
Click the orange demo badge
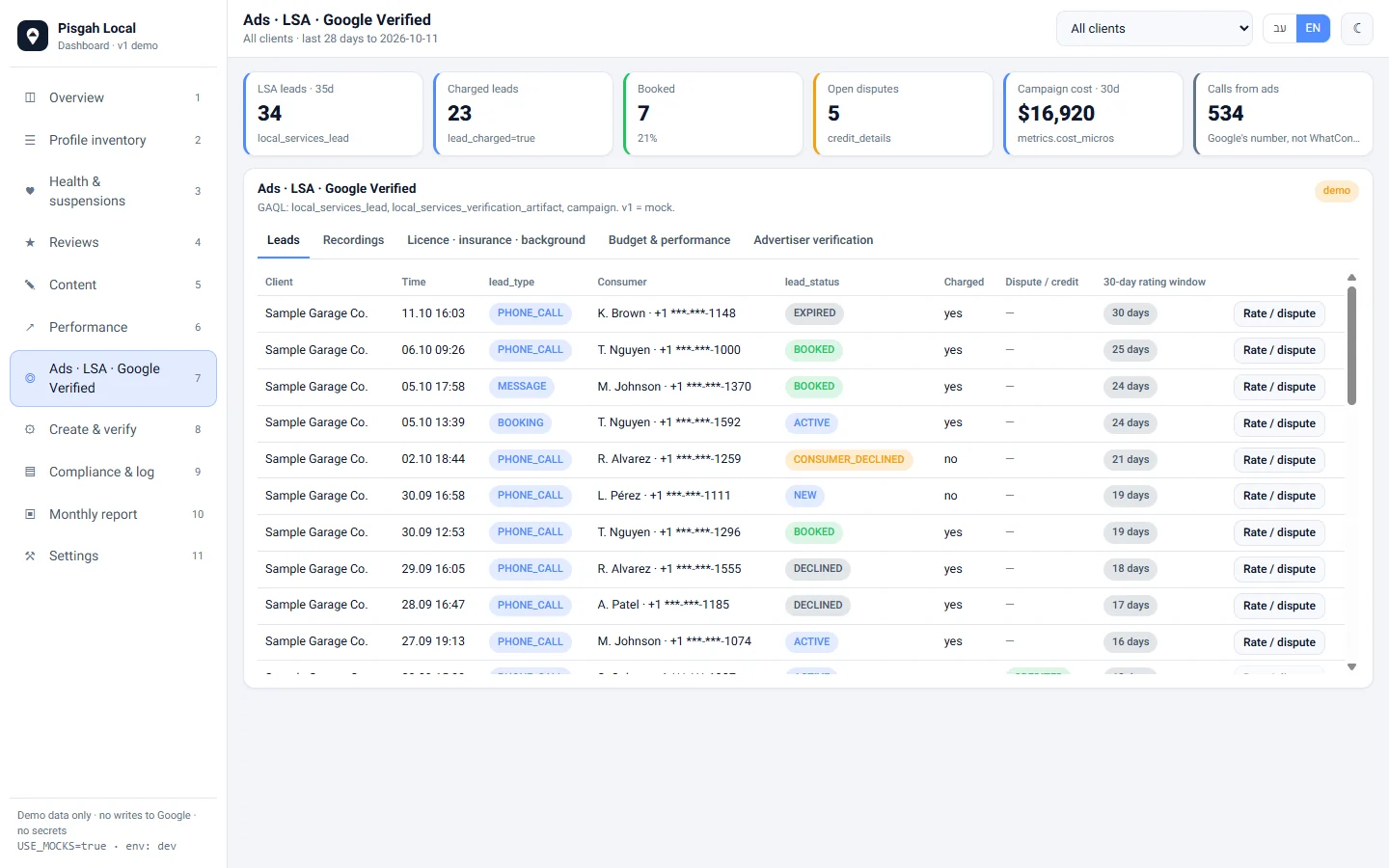point(1336,191)
